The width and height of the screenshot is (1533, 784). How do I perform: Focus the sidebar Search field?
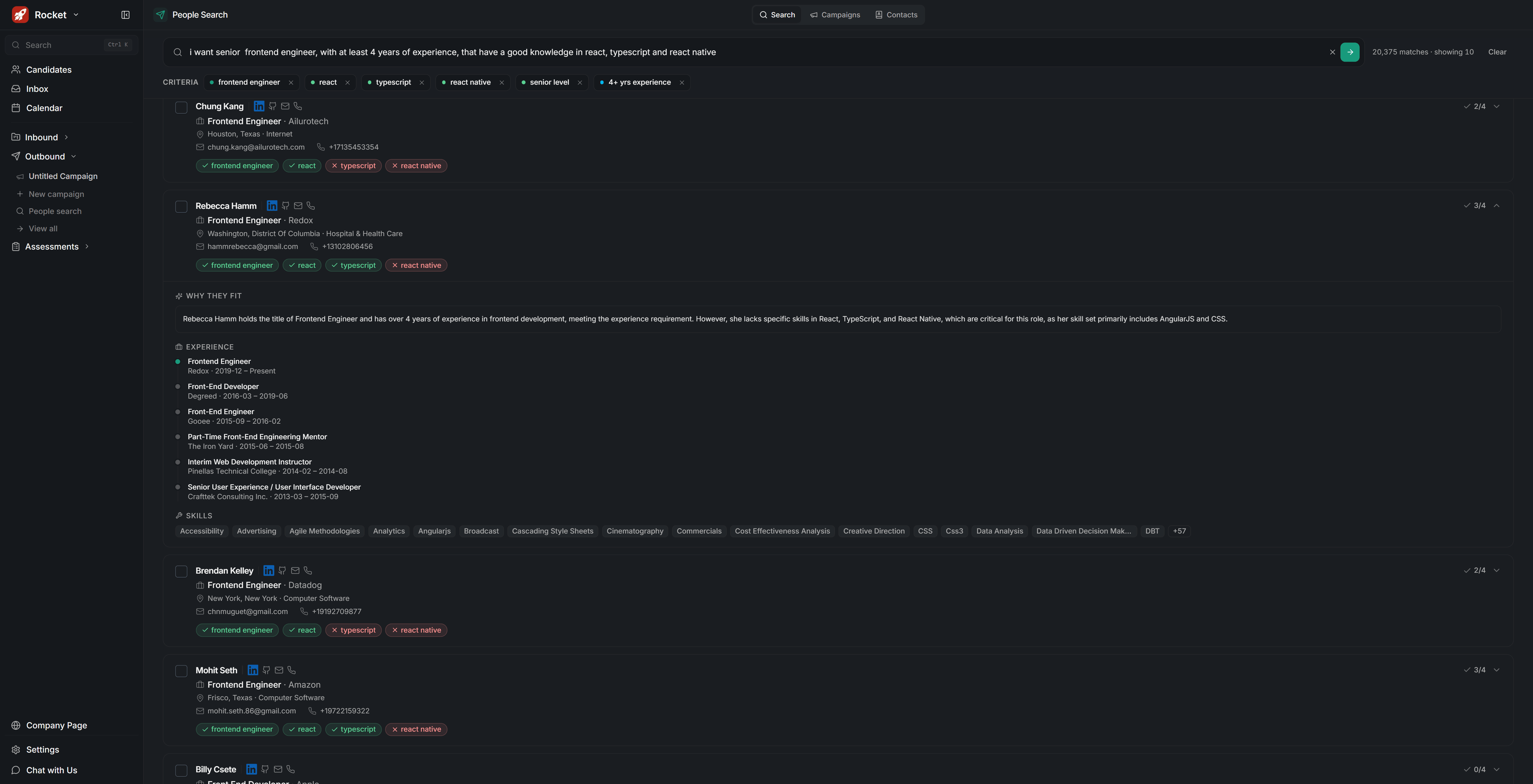(x=71, y=45)
